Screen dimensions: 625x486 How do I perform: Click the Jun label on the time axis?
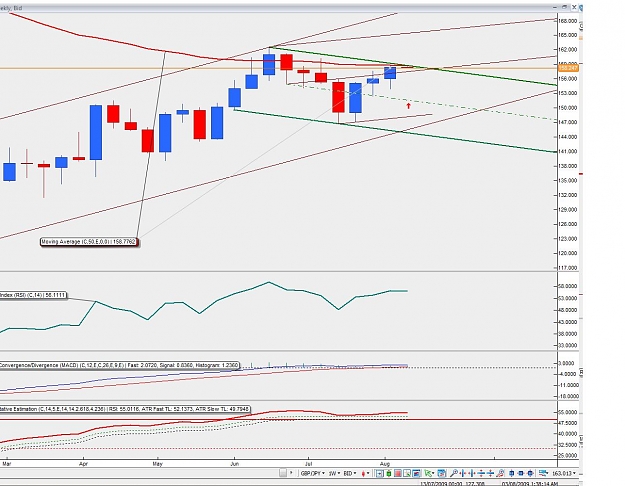[x=234, y=464]
